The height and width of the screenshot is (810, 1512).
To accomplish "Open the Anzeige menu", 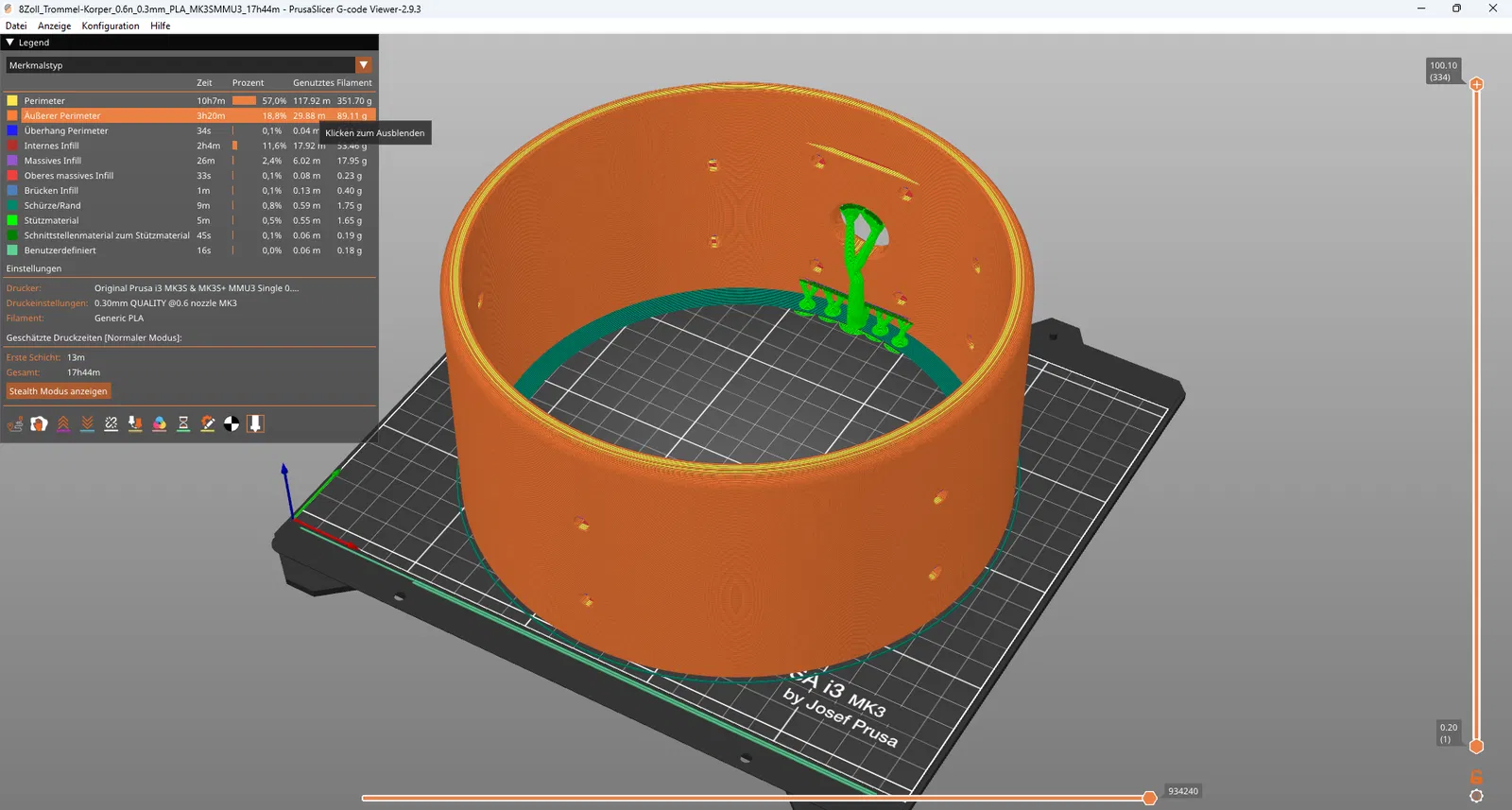I will (x=54, y=26).
